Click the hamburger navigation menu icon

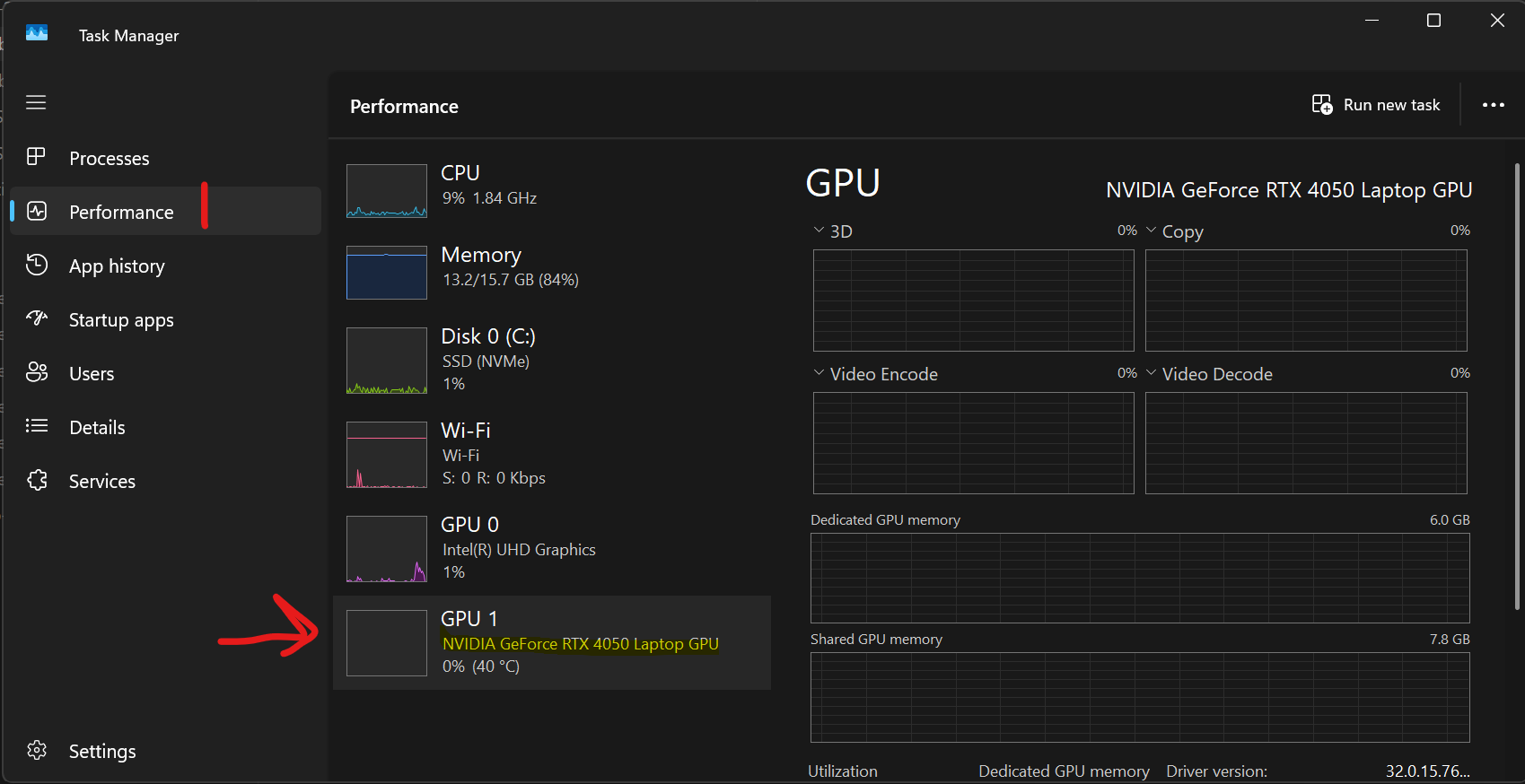(x=36, y=102)
